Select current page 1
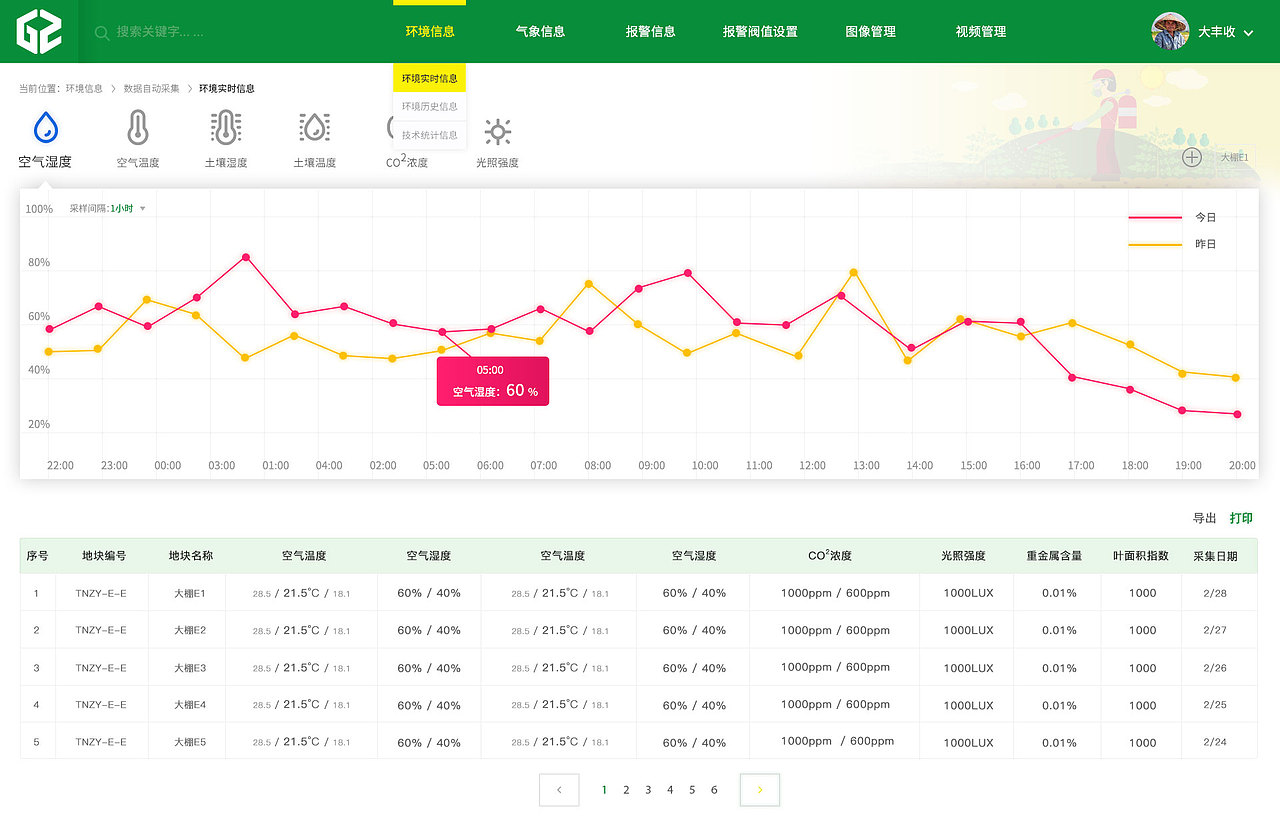Viewport: 1280px width, 829px height. [x=604, y=790]
